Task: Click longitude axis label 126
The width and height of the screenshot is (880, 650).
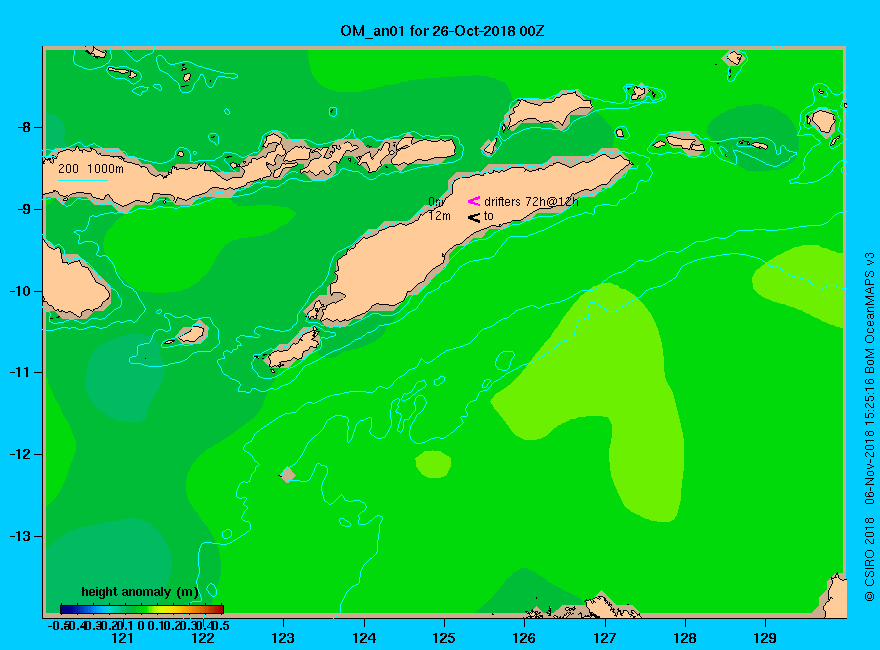Action: pyautogui.click(x=524, y=638)
